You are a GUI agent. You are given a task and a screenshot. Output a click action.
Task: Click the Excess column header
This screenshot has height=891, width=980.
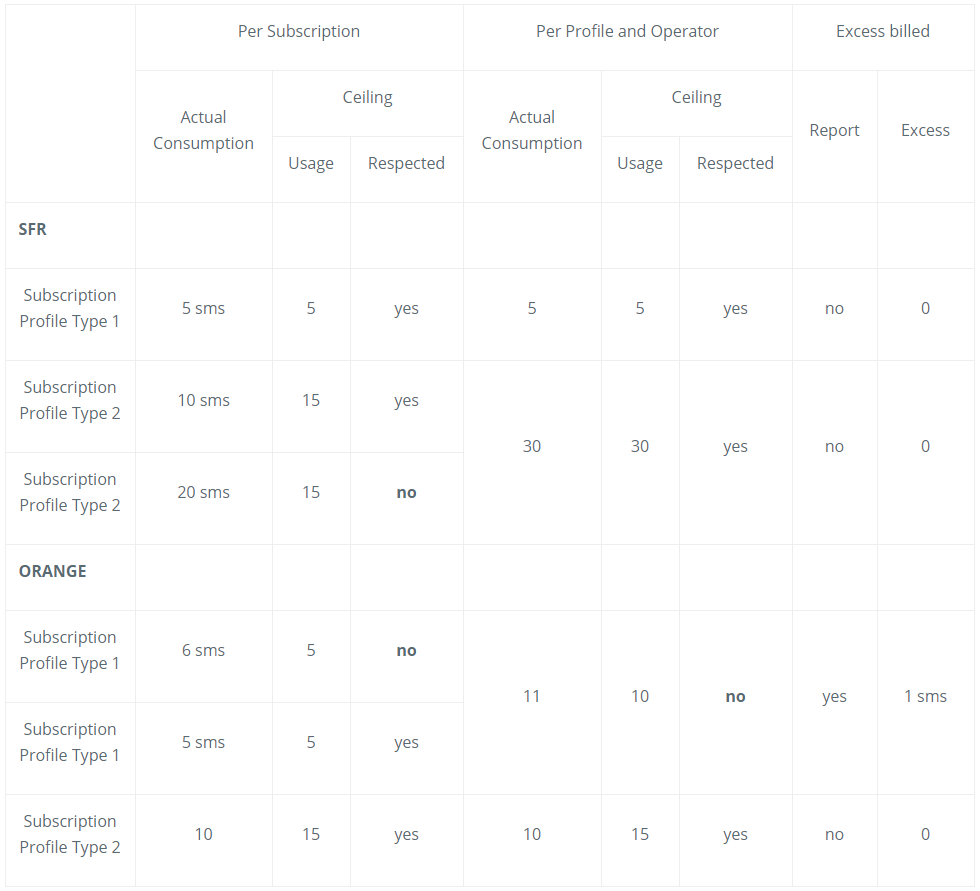pos(925,130)
